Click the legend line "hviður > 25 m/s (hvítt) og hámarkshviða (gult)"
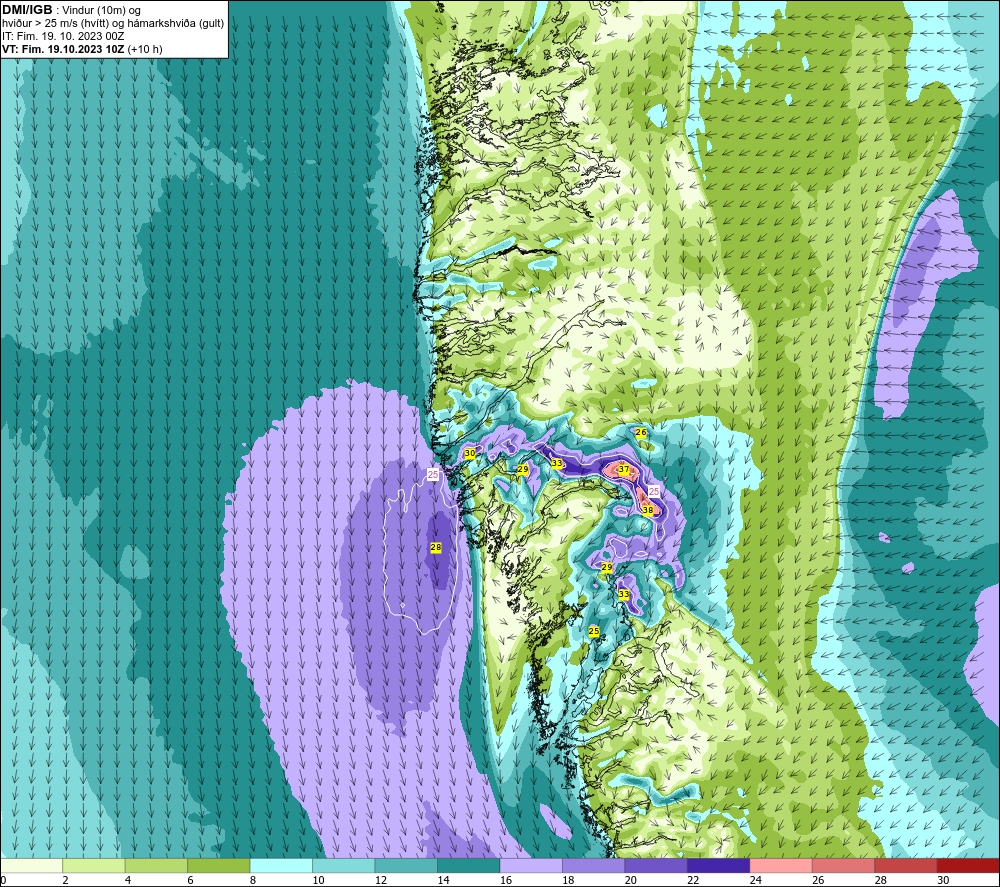 [113, 24]
